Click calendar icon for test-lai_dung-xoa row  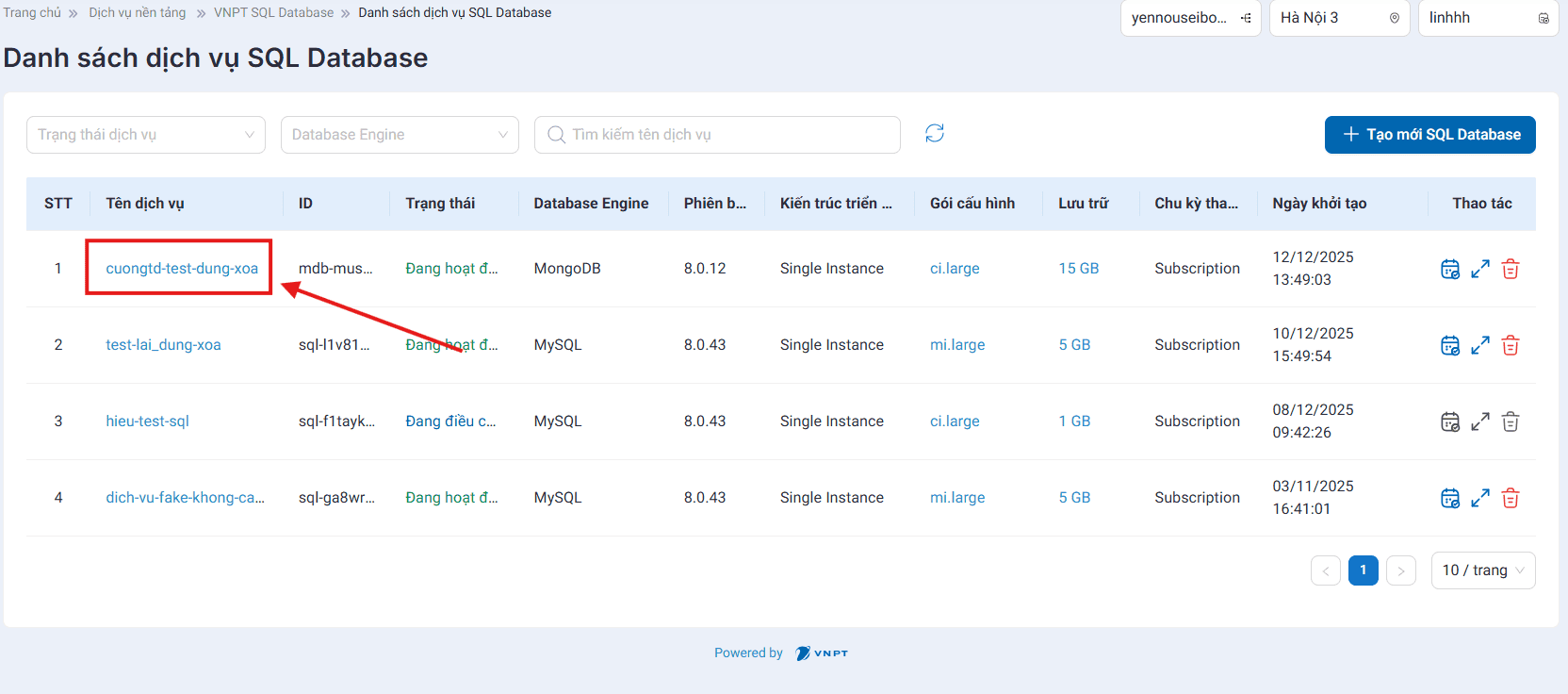pyautogui.click(x=1450, y=345)
